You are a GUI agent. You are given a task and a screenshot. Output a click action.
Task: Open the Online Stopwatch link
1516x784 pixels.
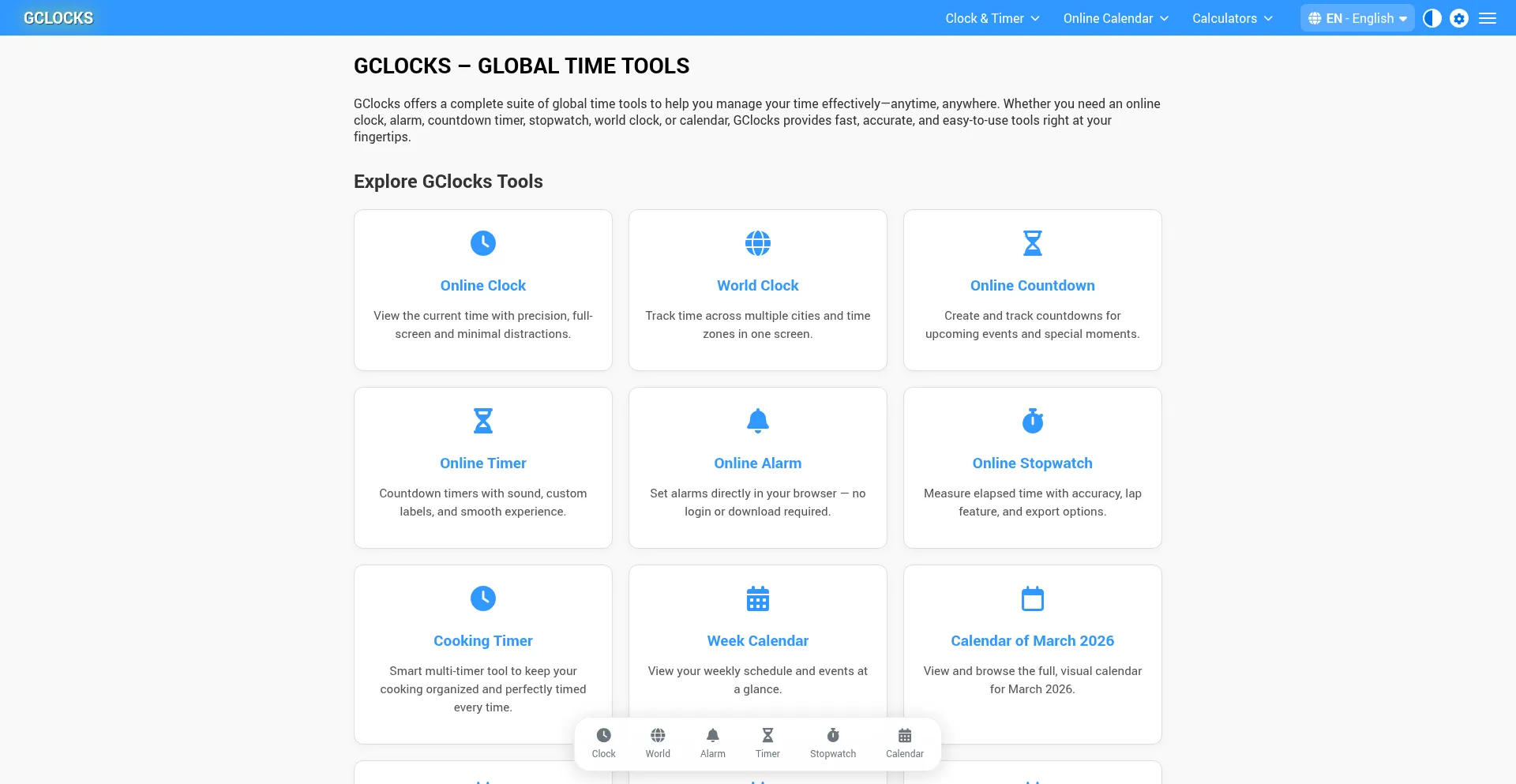pyautogui.click(x=1033, y=463)
